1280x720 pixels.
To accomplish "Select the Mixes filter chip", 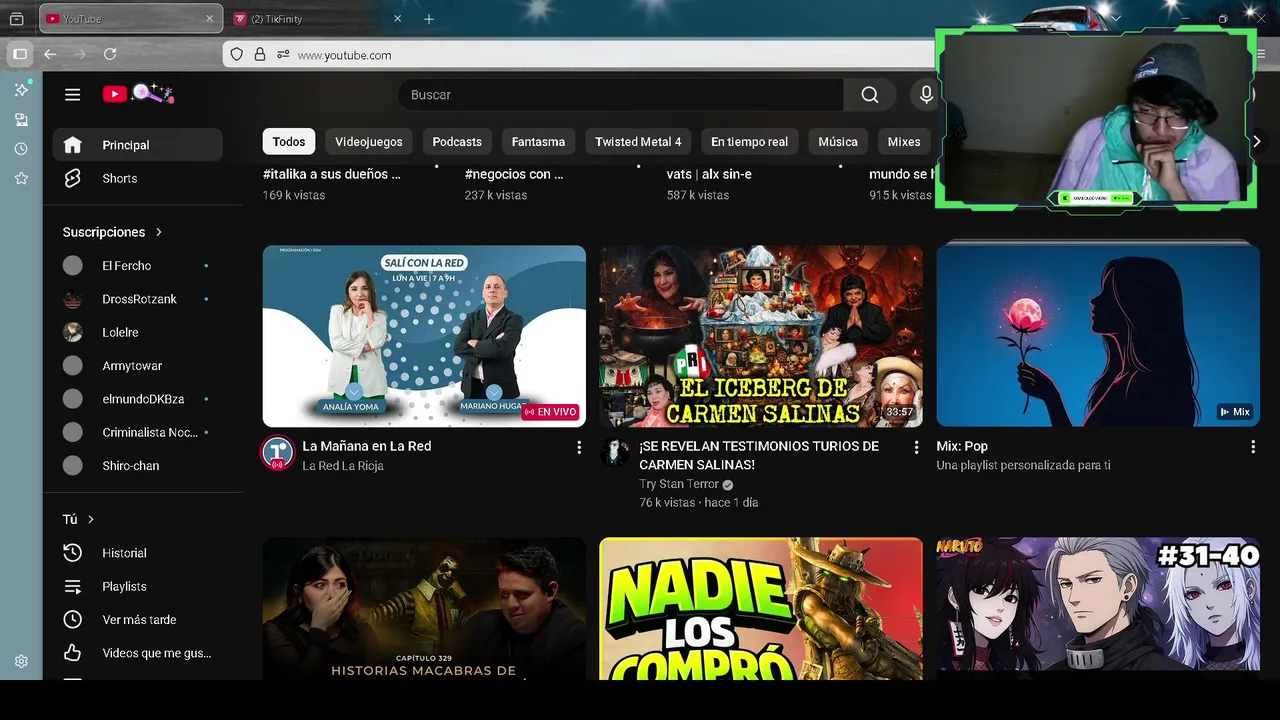I will pyautogui.click(x=904, y=142).
